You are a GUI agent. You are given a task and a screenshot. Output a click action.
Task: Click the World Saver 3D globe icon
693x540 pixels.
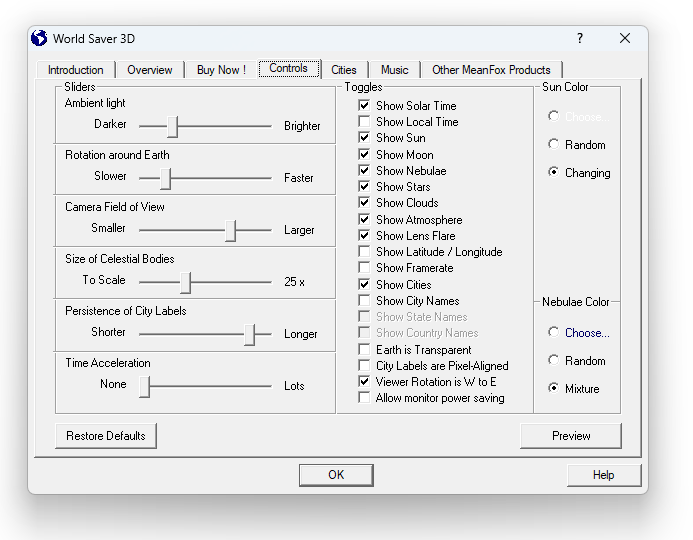point(39,38)
